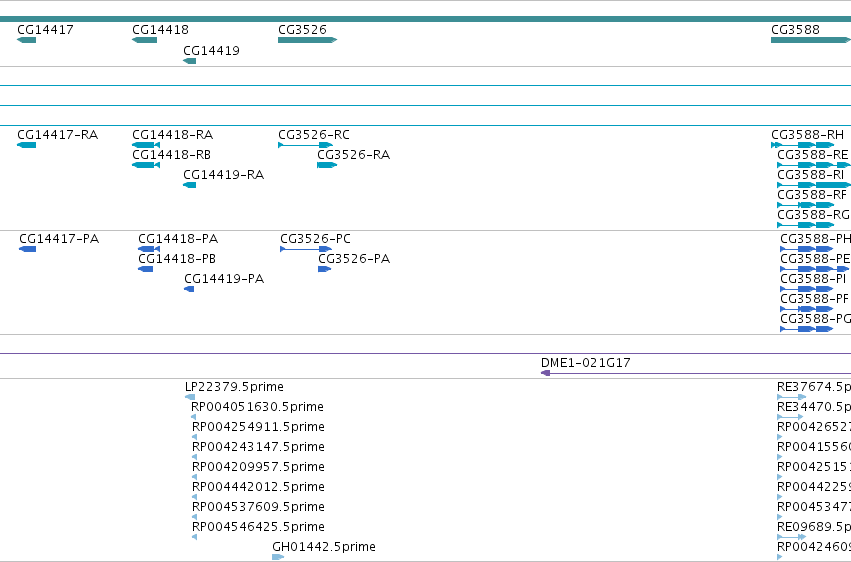Click the CG14419 gene glyph
This screenshot has width=851, height=562.
pos(189,61)
